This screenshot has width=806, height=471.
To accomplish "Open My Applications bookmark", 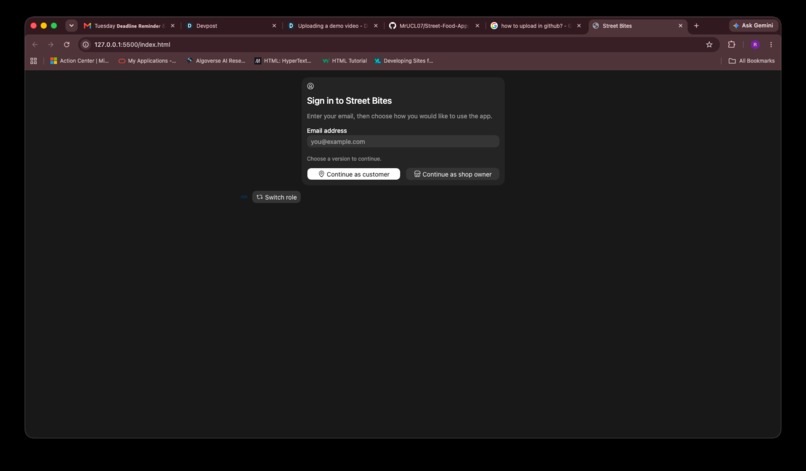I will pos(147,61).
